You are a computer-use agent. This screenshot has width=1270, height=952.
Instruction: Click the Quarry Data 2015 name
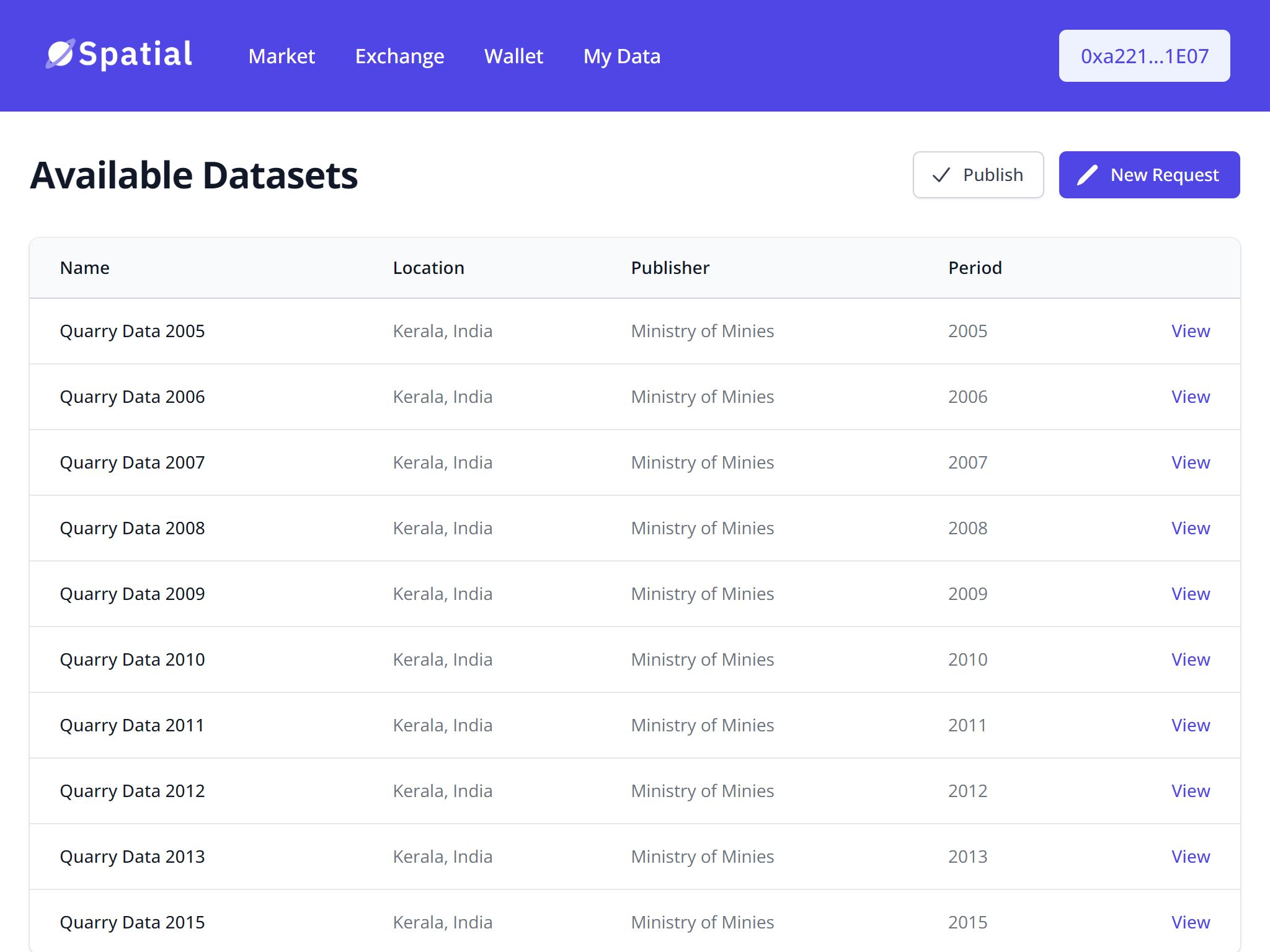(132, 922)
